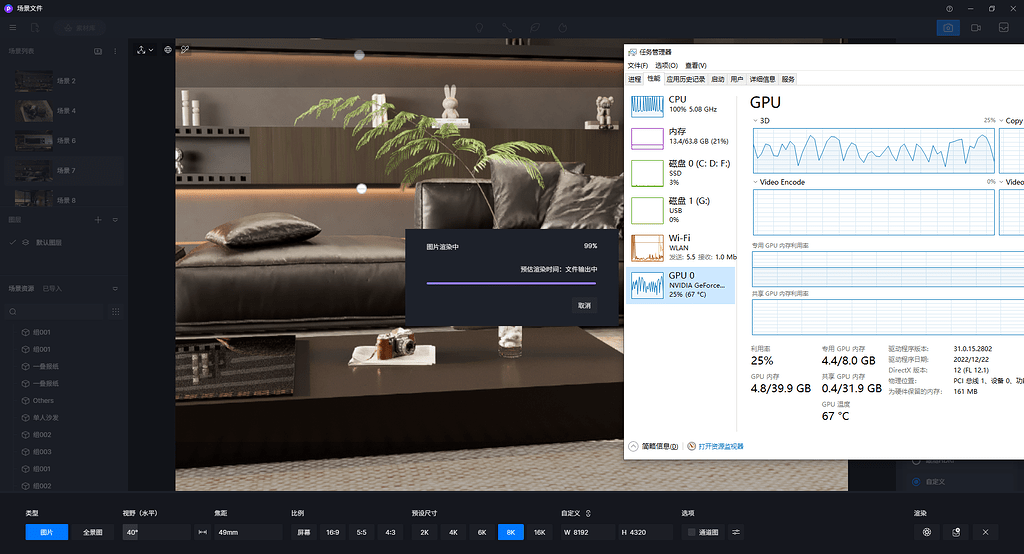This screenshot has width=1024, height=554.
Task: Switch to video camera render mode
Action: [x=975, y=28]
